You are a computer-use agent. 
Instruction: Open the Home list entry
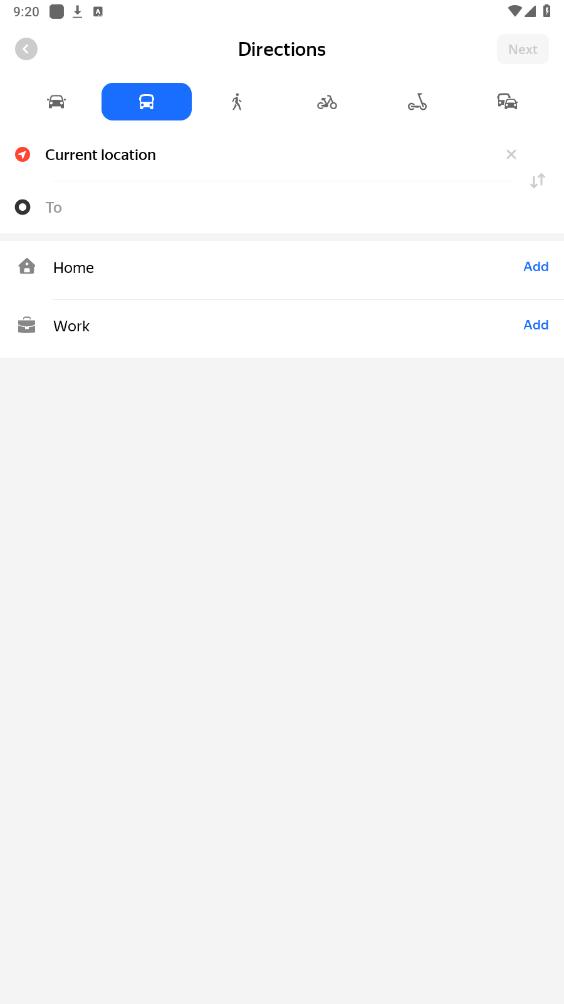tap(282, 268)
